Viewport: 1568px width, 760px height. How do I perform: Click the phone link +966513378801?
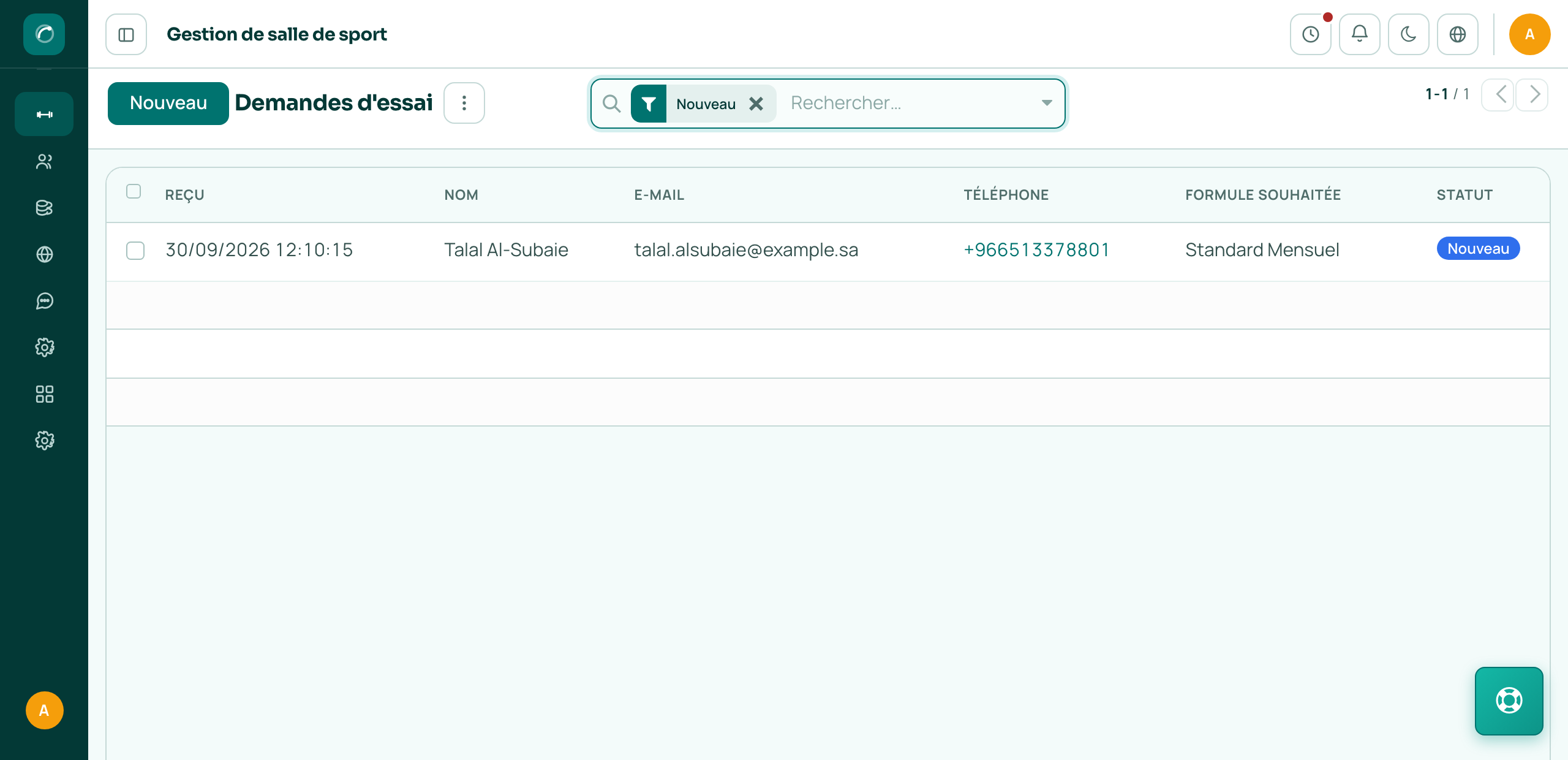(x=1036, y=249)
